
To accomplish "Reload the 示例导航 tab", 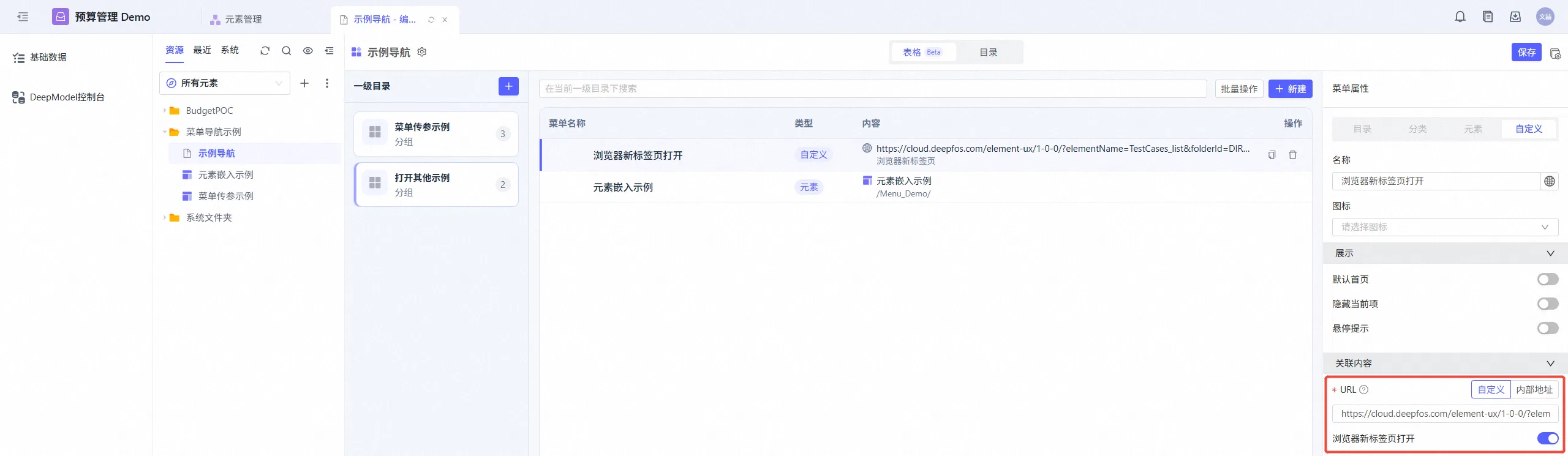I will 431,20.
